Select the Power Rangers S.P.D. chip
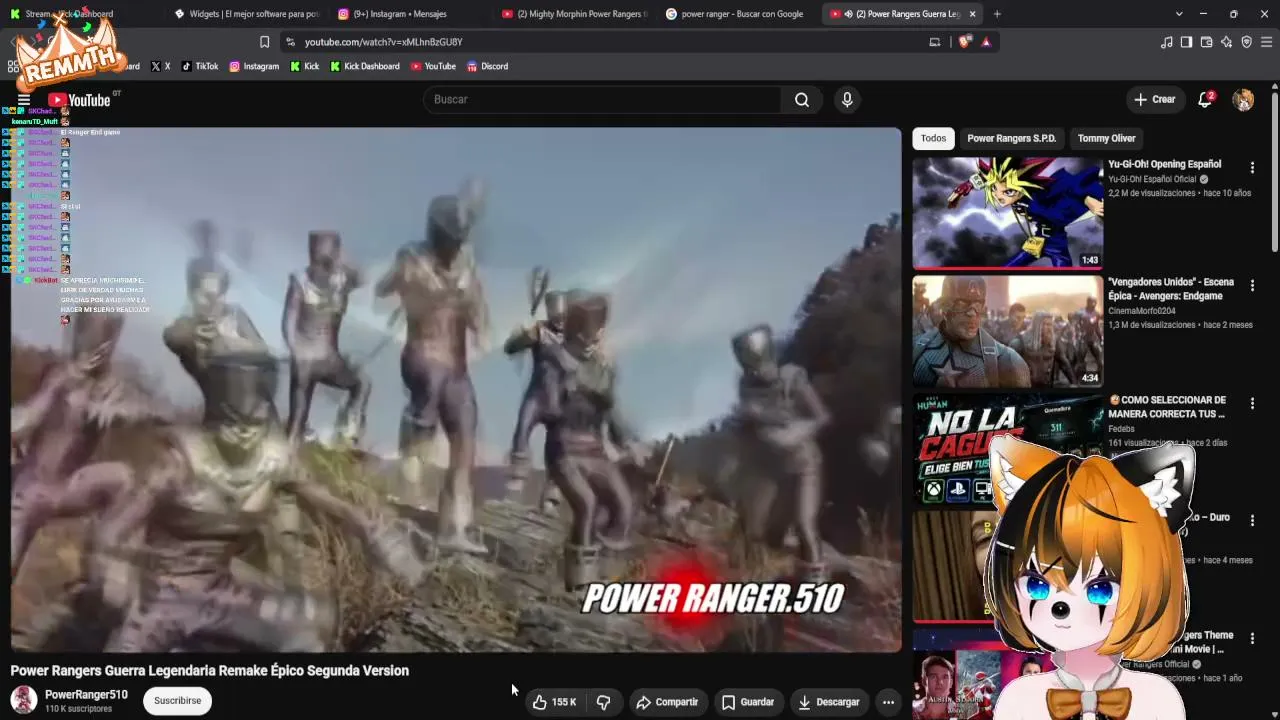Image resolution: width=1280 pixels, height=720 pixels. [x=1011, y=138]
